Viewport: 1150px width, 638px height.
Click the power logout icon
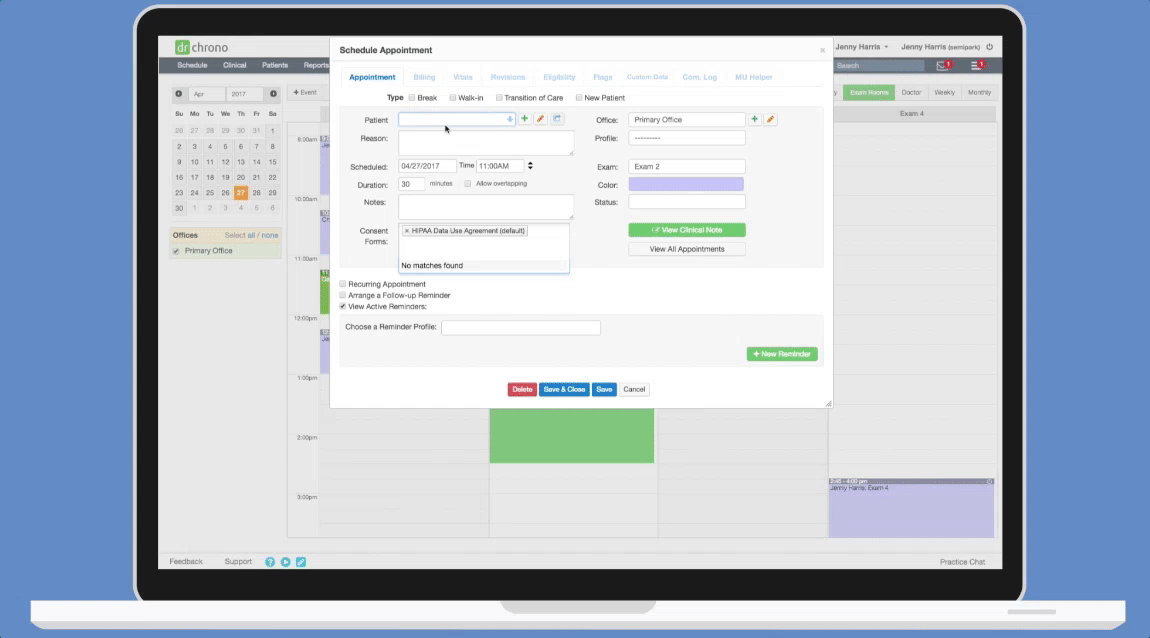tap(989, 47)
